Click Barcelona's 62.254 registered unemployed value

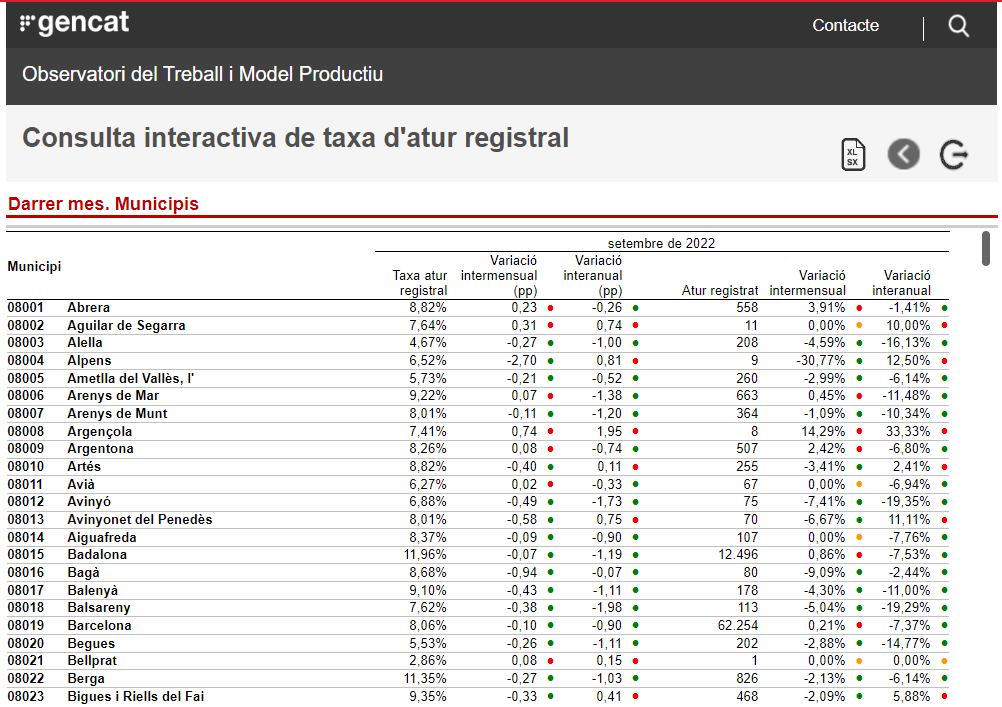tap(737, 626)
